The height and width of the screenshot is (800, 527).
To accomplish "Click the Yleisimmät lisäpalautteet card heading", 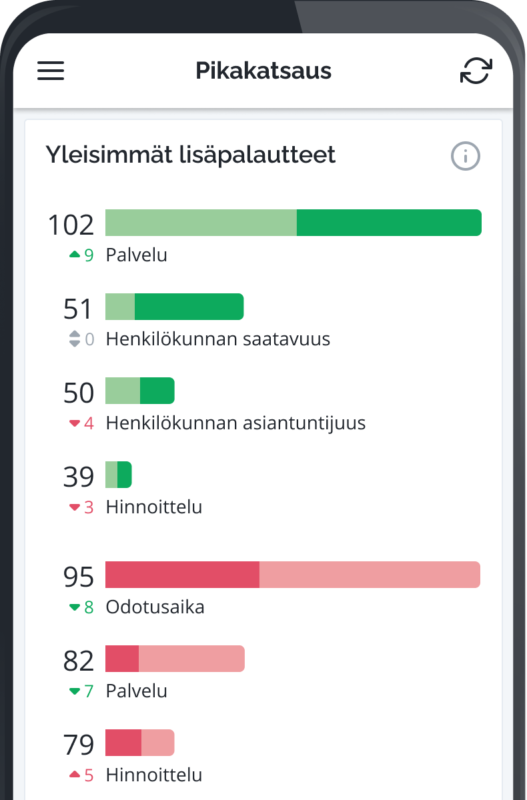I will (x=190, y=155).
